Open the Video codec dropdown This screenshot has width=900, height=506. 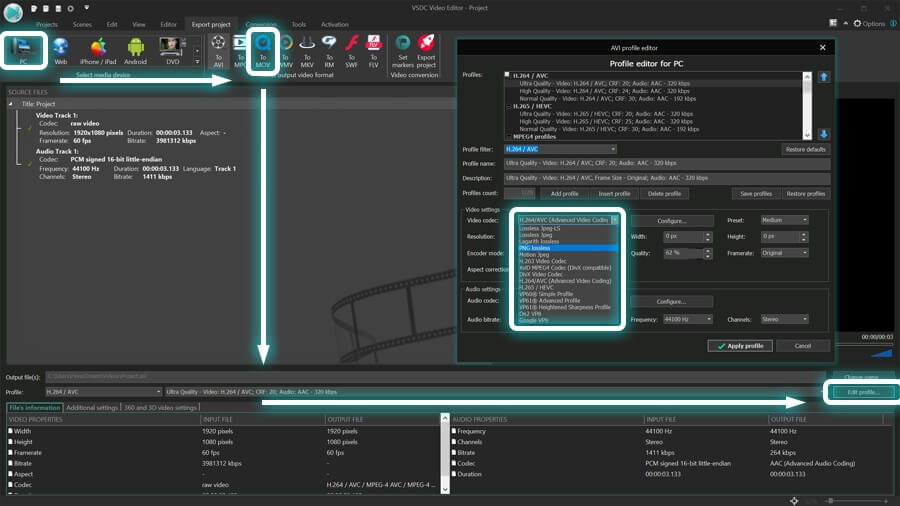[x=615, y=220]
